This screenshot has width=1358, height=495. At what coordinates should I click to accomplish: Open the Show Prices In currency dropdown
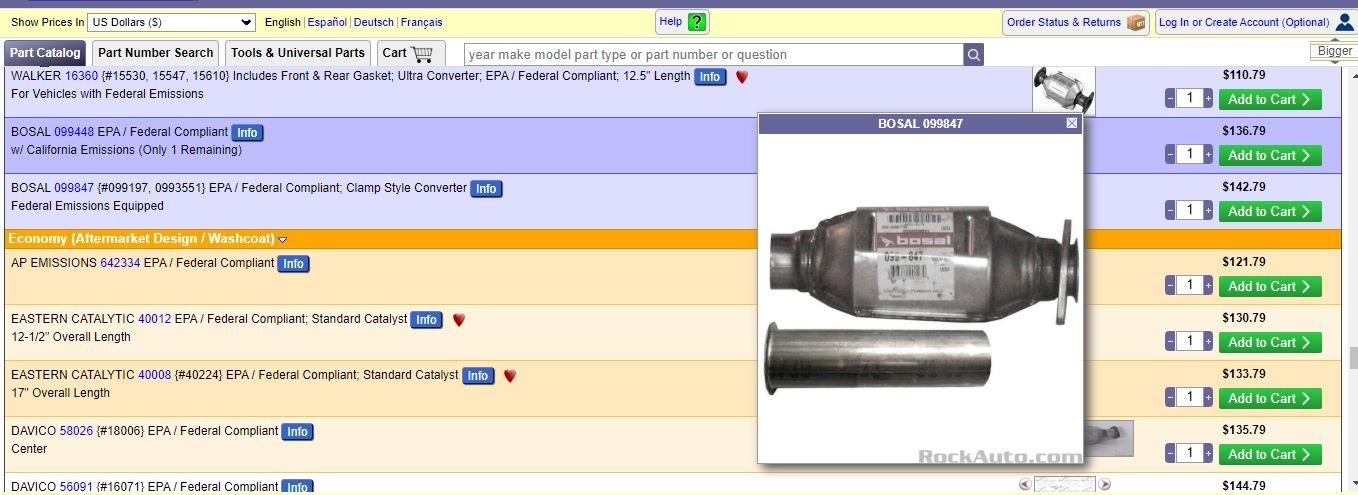pos(172,22)
